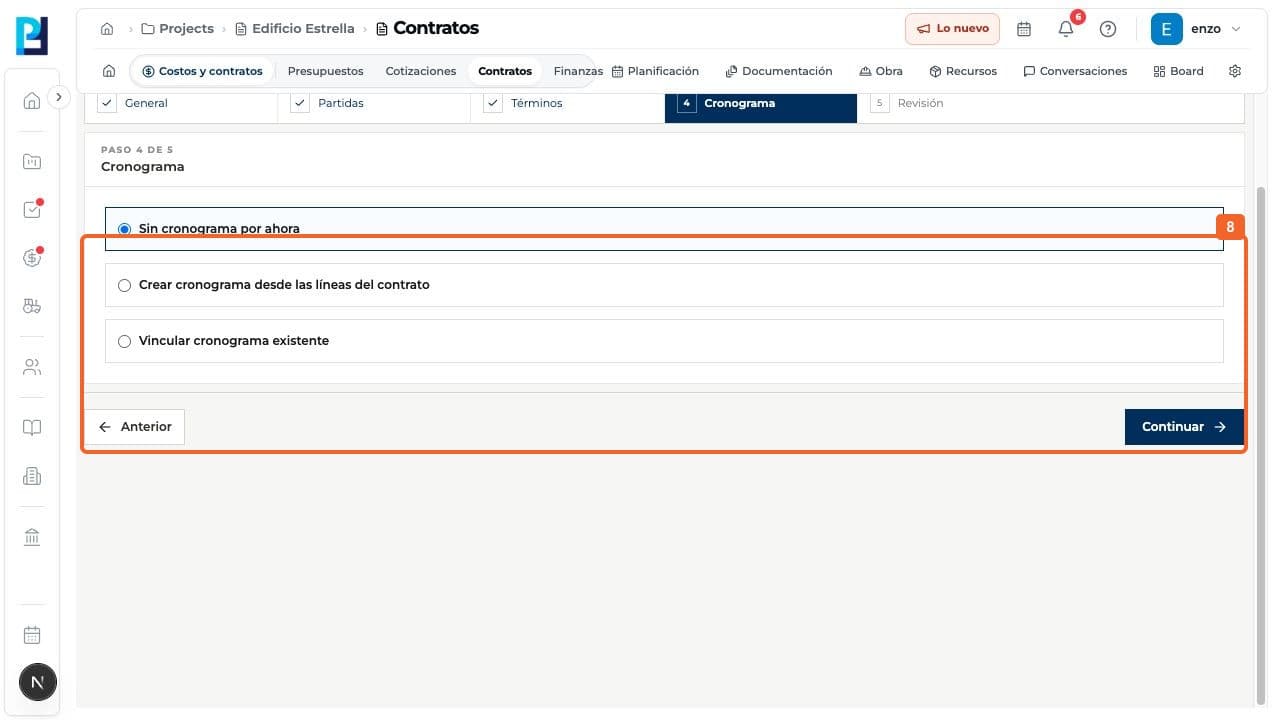The width and height of the screenshot is (1280, 720).
Task: Click the help question mark icon
Action: tap(1108, 29)
